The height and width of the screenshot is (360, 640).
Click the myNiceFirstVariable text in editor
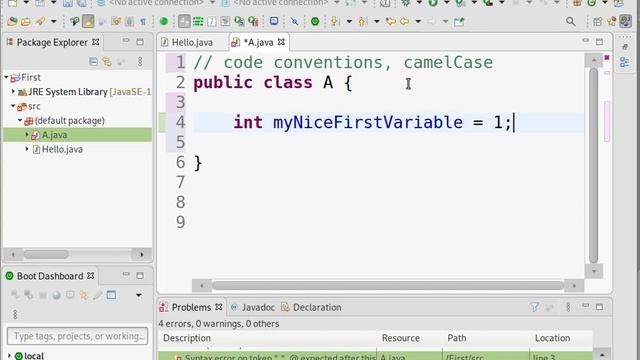[x=368, y=122]
